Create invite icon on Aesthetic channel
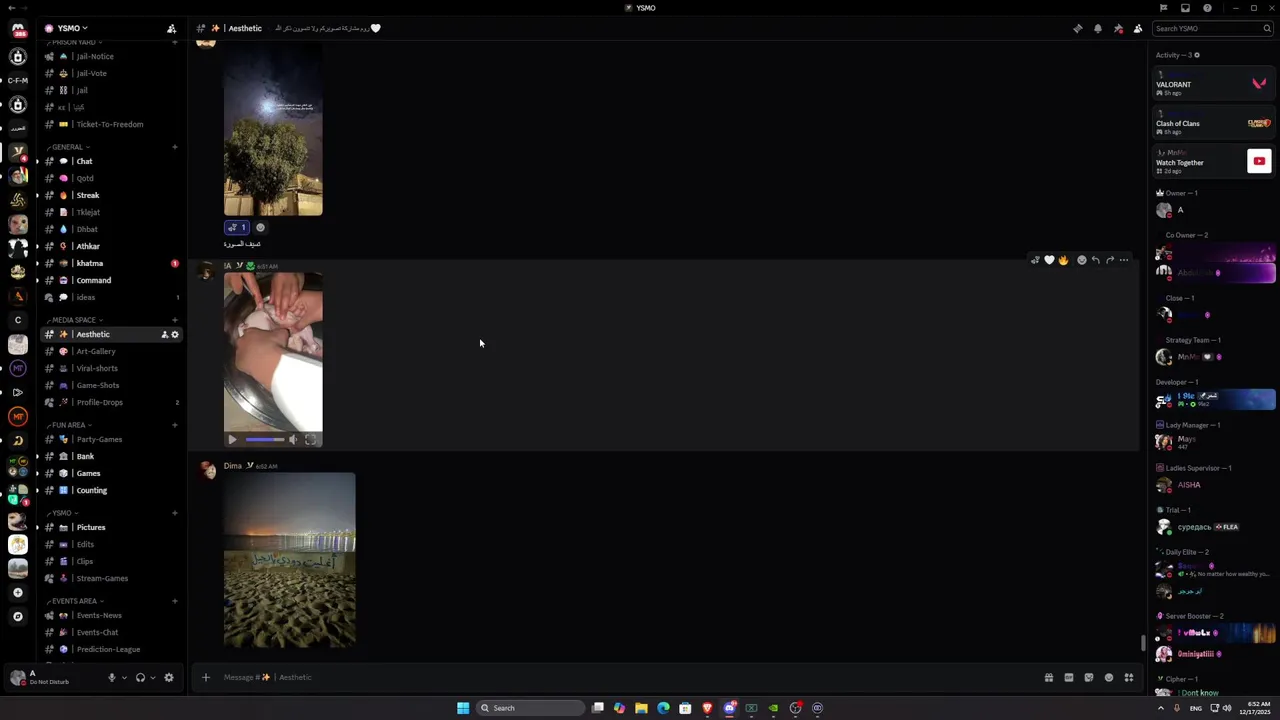The width and height of the screenshot is (1280, 720). [164, 334]
